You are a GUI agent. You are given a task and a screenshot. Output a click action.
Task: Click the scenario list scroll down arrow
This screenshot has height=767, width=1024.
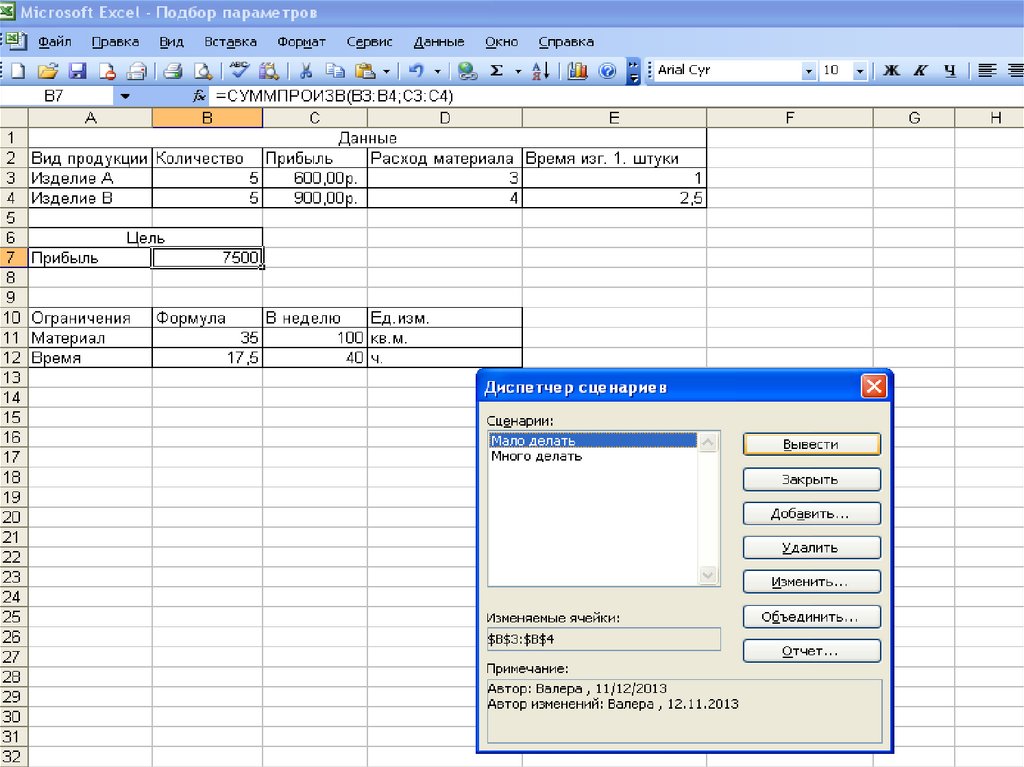[x=708, y=576]
